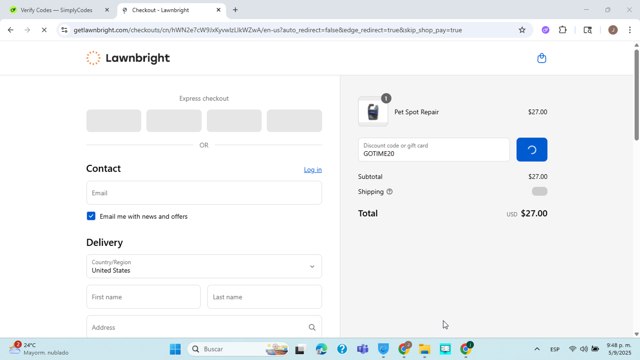Screen dimensions: 640x360
Task: Open Microsoft Teams from the taskbar
Action: pyautogui.click(x=362, y=349)
